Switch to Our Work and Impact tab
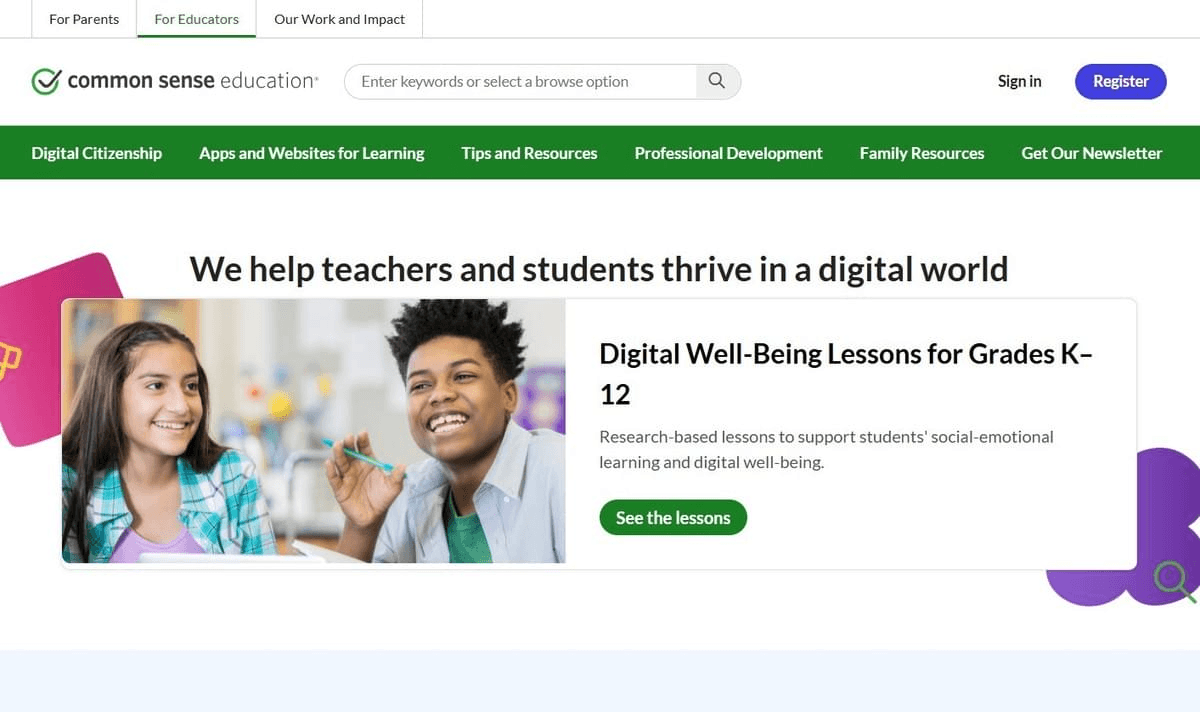The height and width of the screenshot is (712, 1200). tap(340, 19)
